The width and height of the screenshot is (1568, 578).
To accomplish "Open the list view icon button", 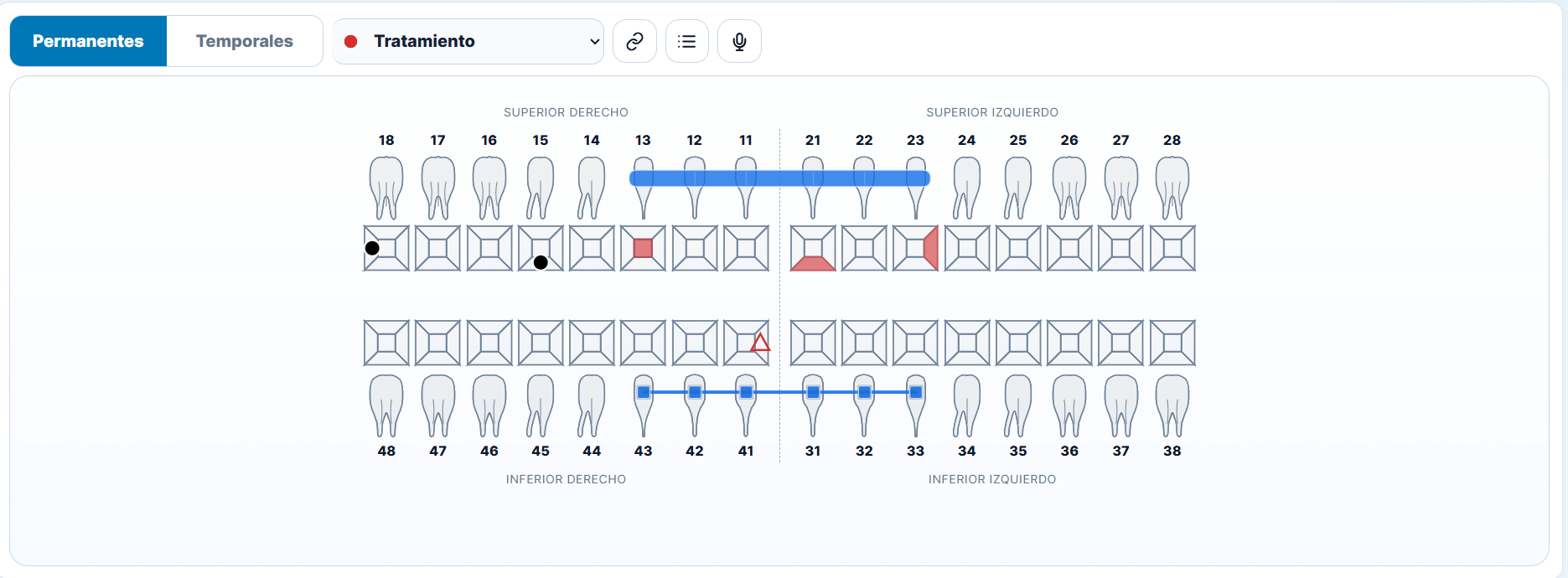I will [x=687, y=41].
